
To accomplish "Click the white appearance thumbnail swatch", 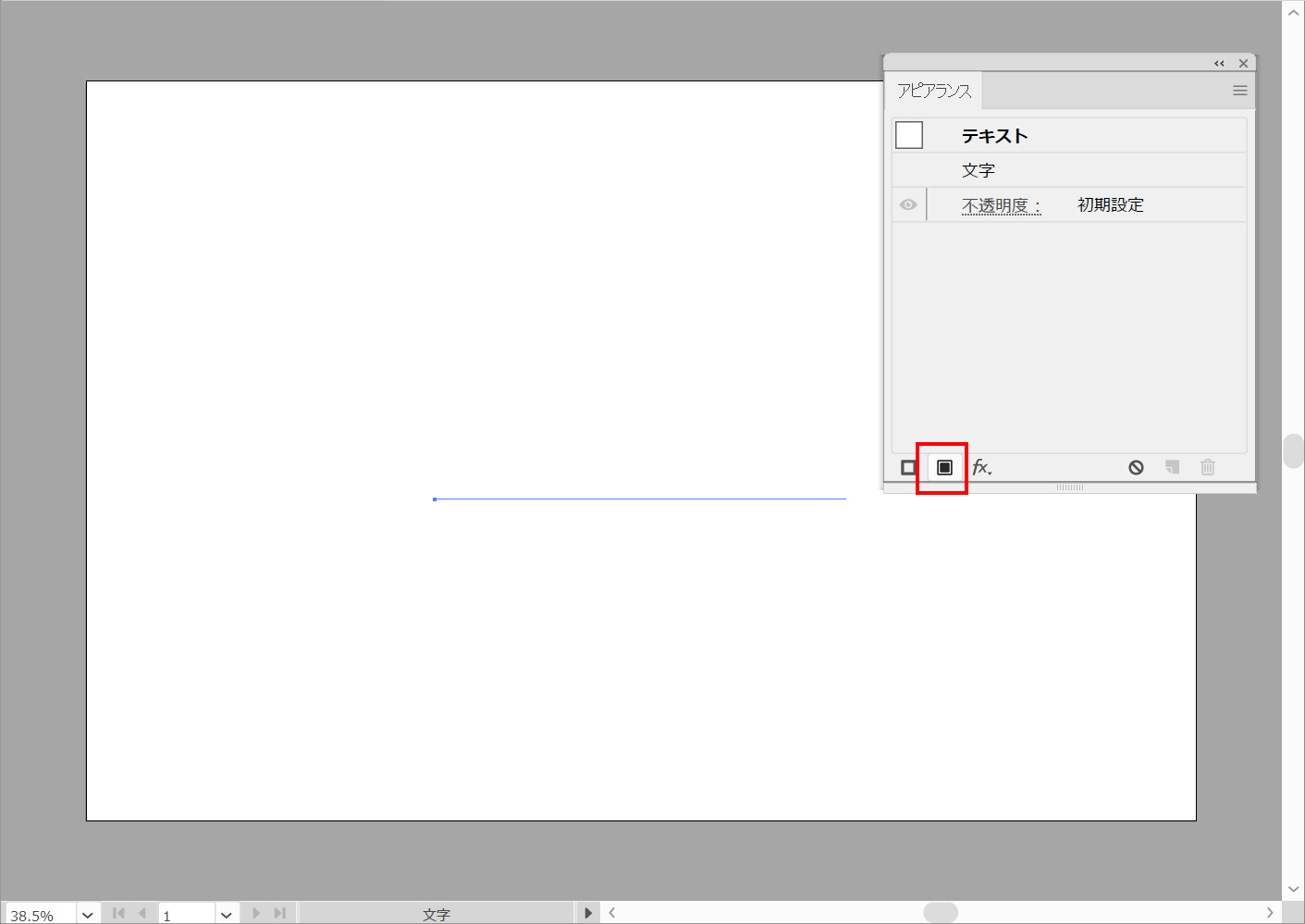I will (x=909, y=135).
